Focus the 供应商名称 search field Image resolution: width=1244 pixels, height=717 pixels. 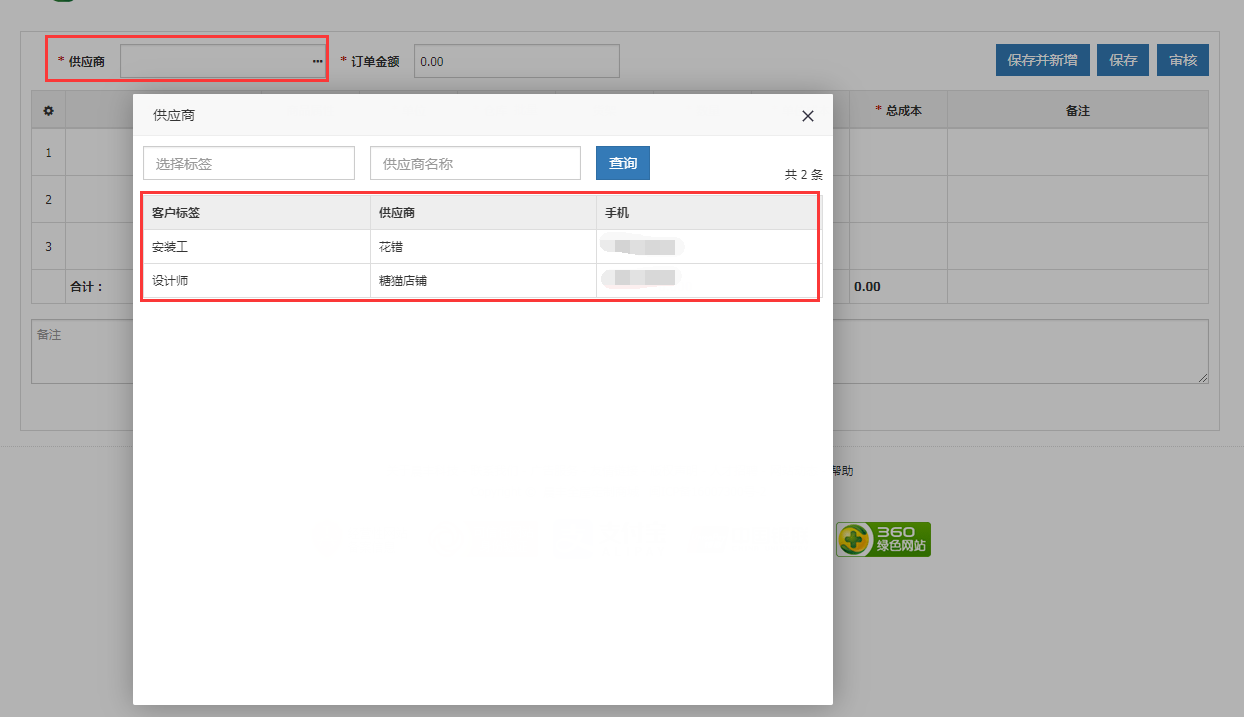click(x=475, y=163)
